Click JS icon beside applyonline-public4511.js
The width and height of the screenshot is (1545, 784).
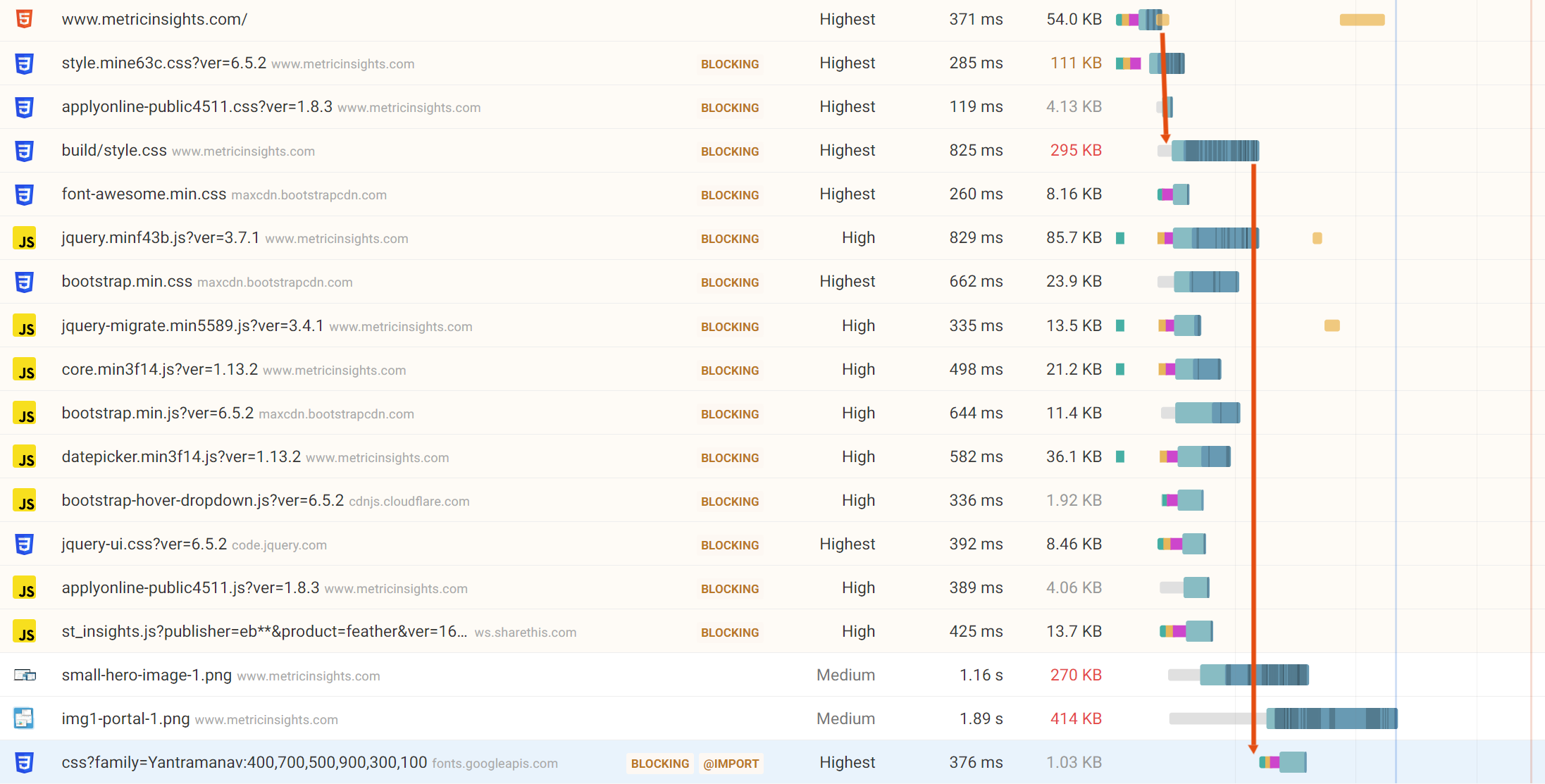(25, 587)
